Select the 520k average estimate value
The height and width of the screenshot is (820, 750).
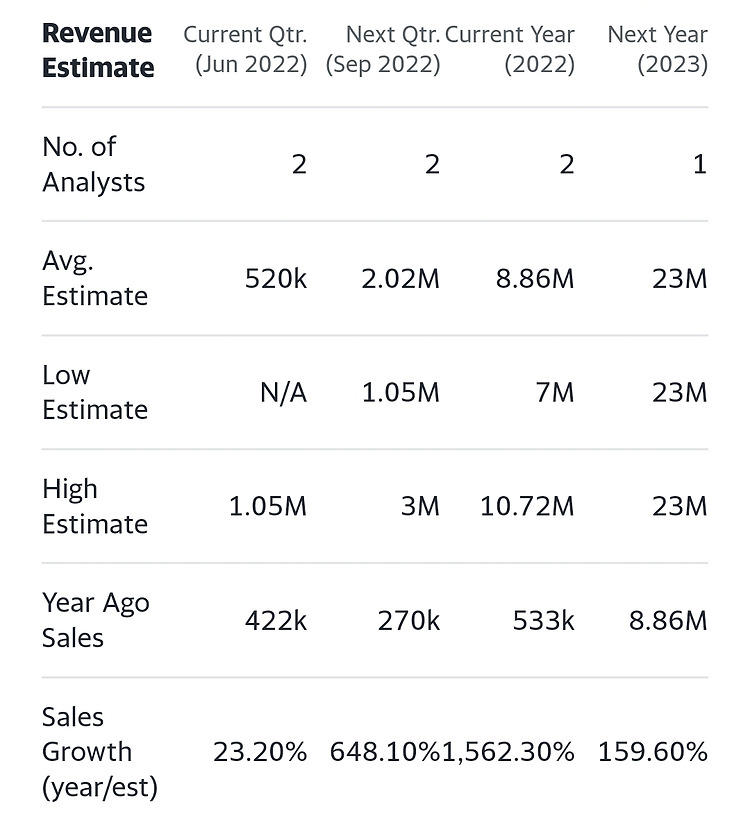click(276, 279)
